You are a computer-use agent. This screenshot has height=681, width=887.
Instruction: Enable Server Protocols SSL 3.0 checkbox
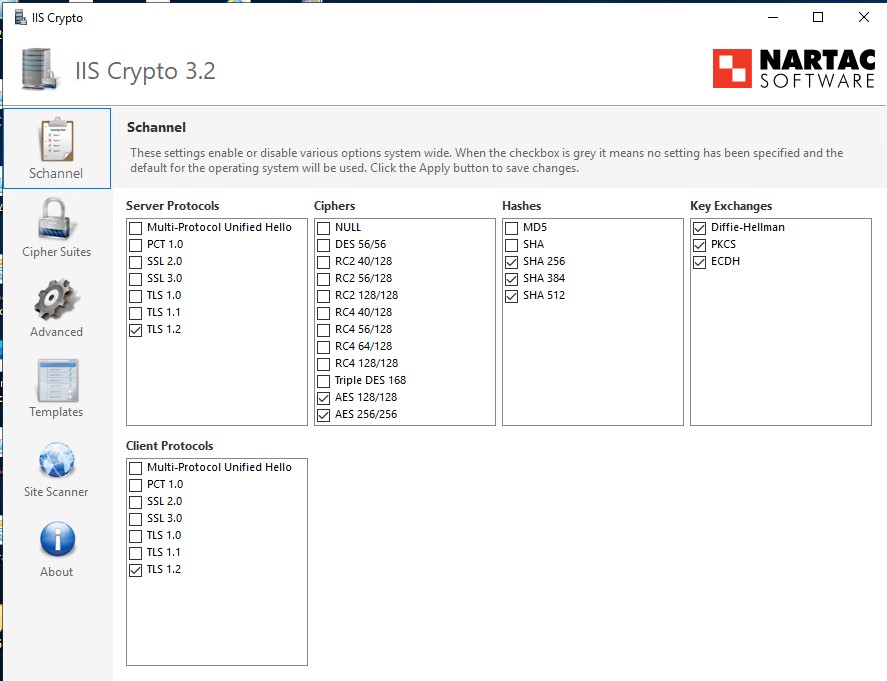(x=135, y=279)
